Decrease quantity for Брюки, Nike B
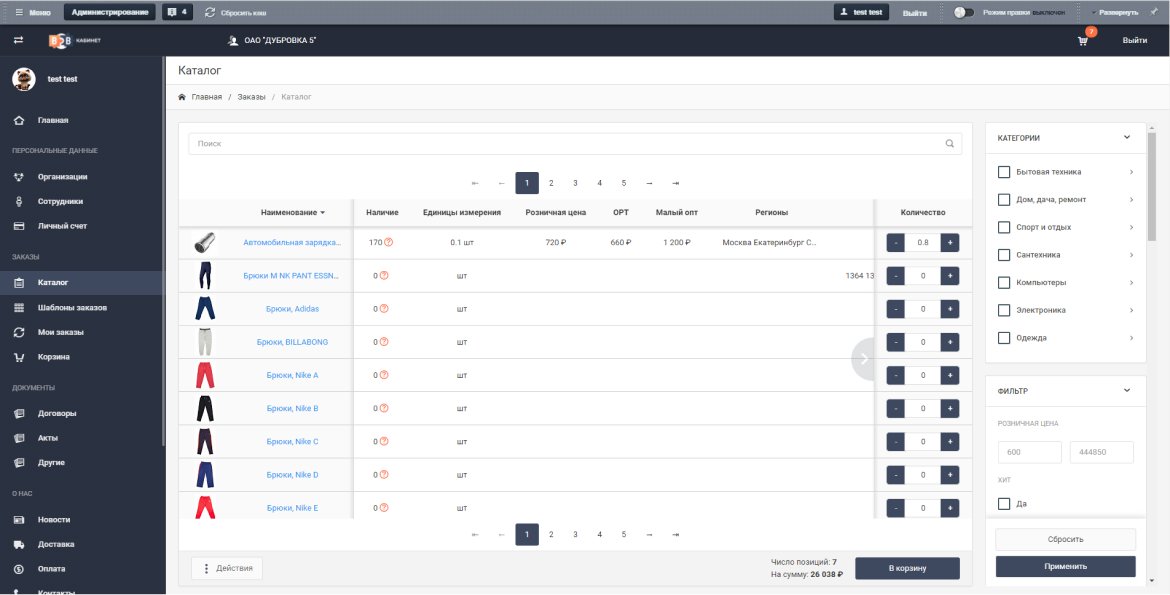The image size is (1170, 595). (895, 408)
